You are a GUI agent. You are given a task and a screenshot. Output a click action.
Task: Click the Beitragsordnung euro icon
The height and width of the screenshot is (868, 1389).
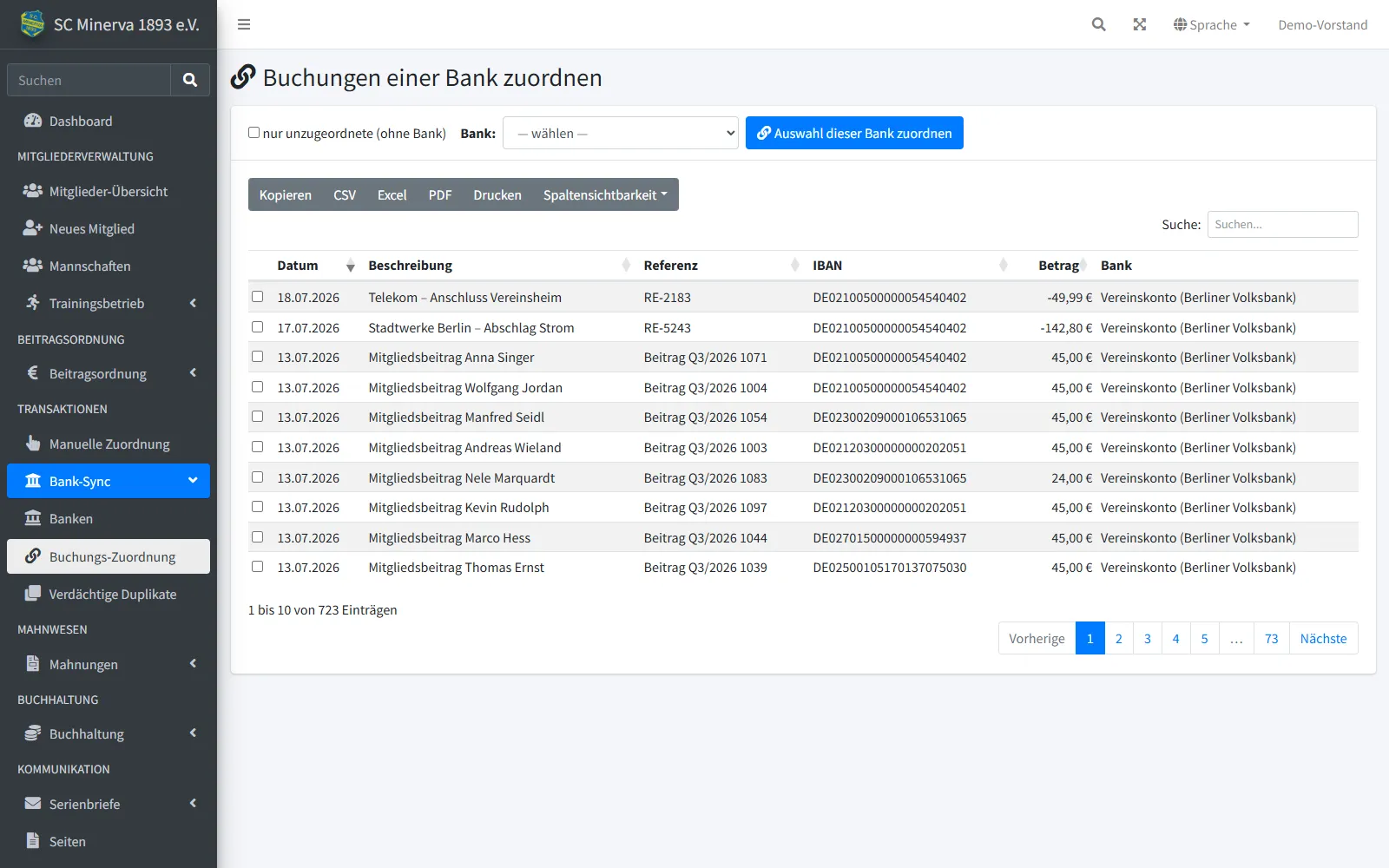[33, 373]
